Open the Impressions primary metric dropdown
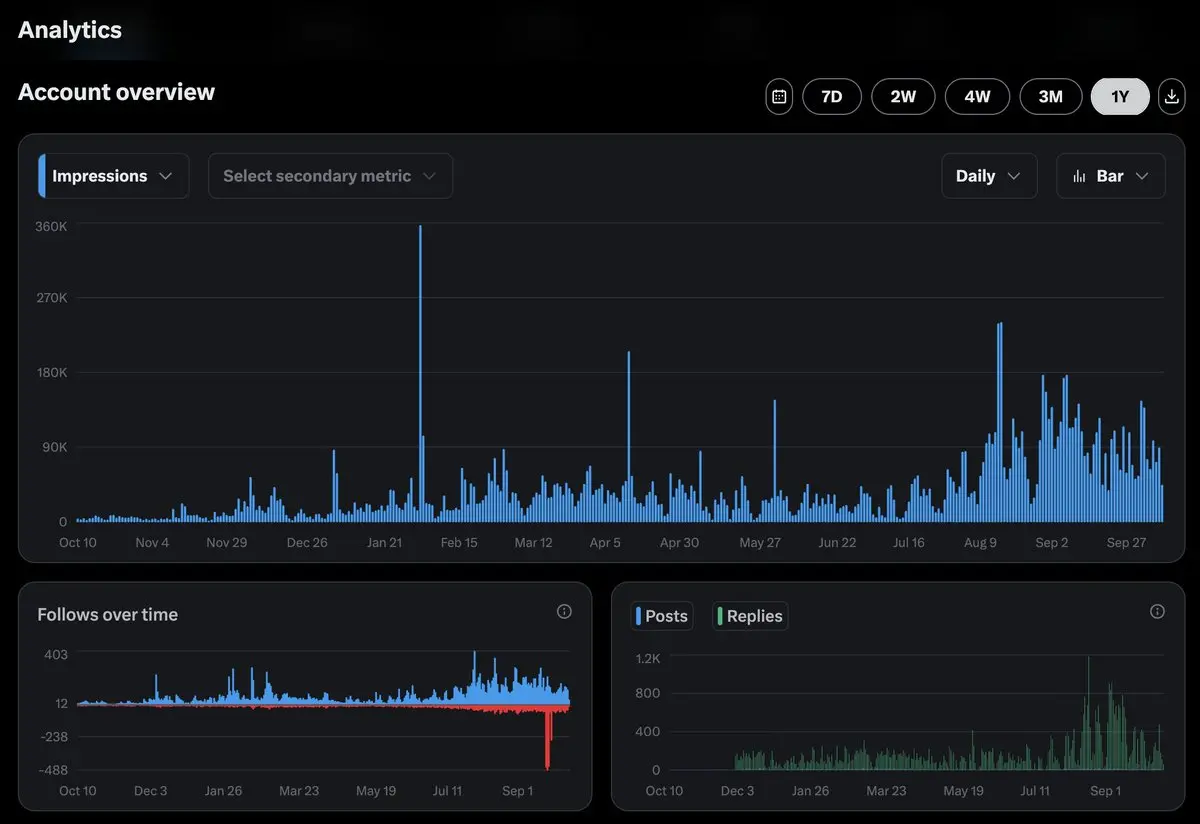Image resolution: width=1200 pixels, height=824 pixels. click(113, 176)
